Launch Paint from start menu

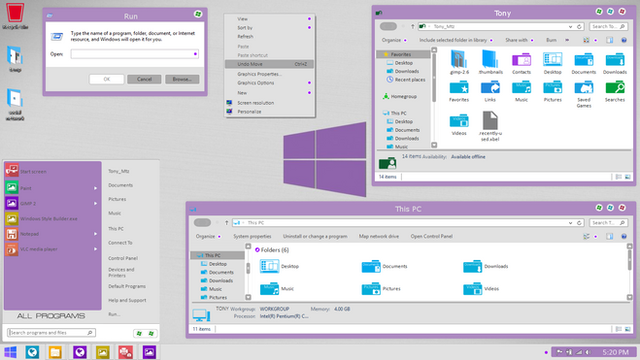(53, 188)
